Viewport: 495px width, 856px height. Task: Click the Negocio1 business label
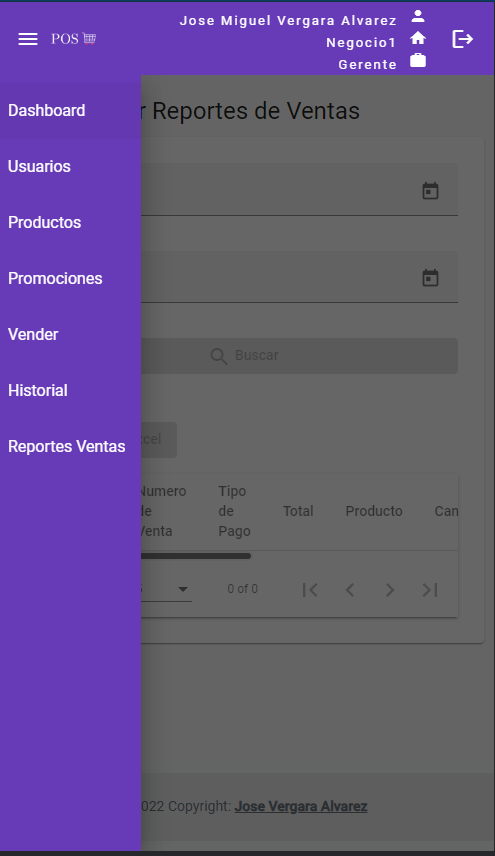click(361, 43)
